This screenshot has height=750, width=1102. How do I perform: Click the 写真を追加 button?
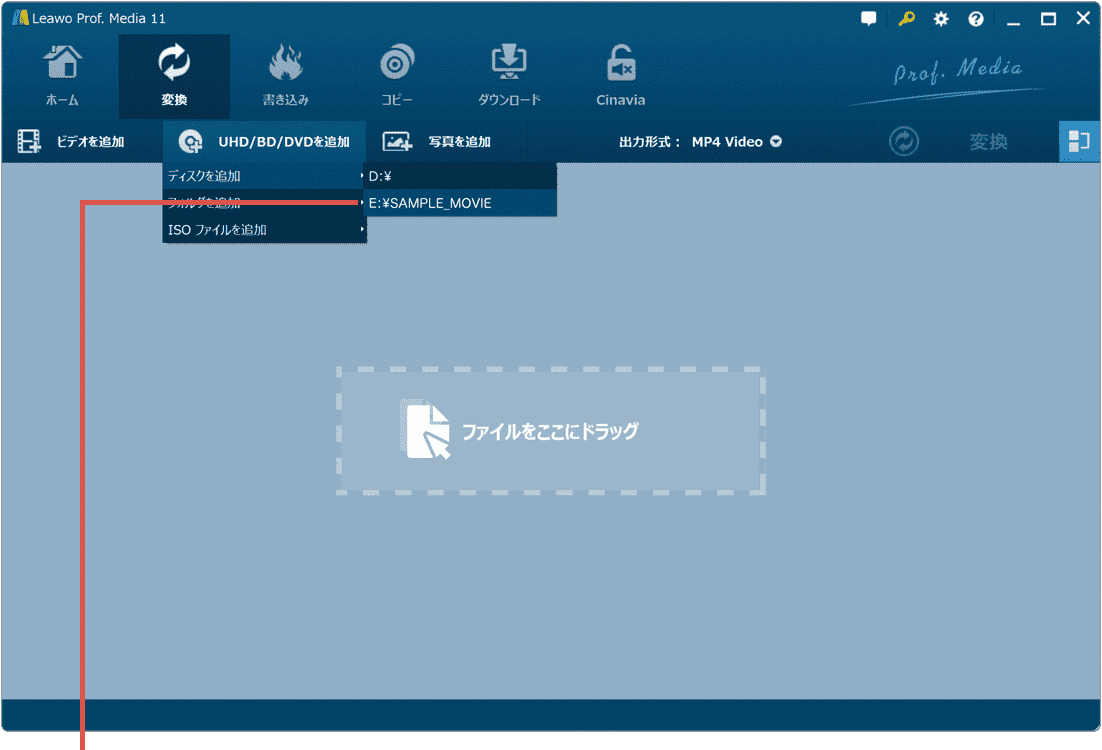(438, 142)
